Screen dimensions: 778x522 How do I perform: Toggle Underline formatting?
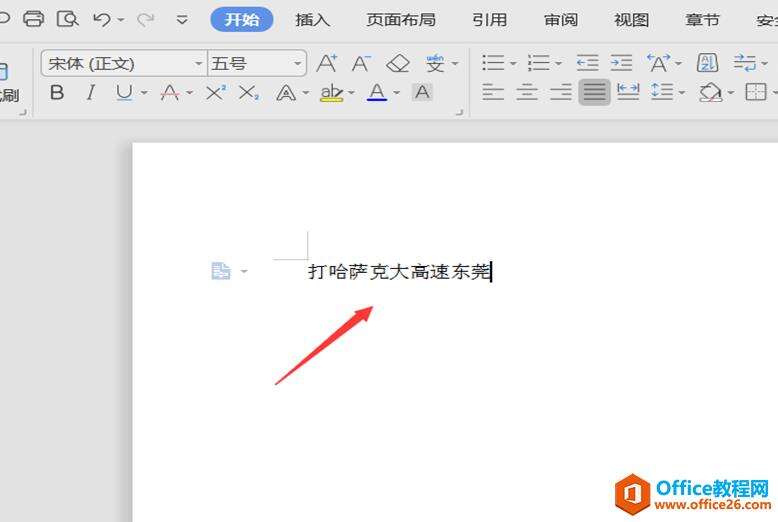coord(124,92)
